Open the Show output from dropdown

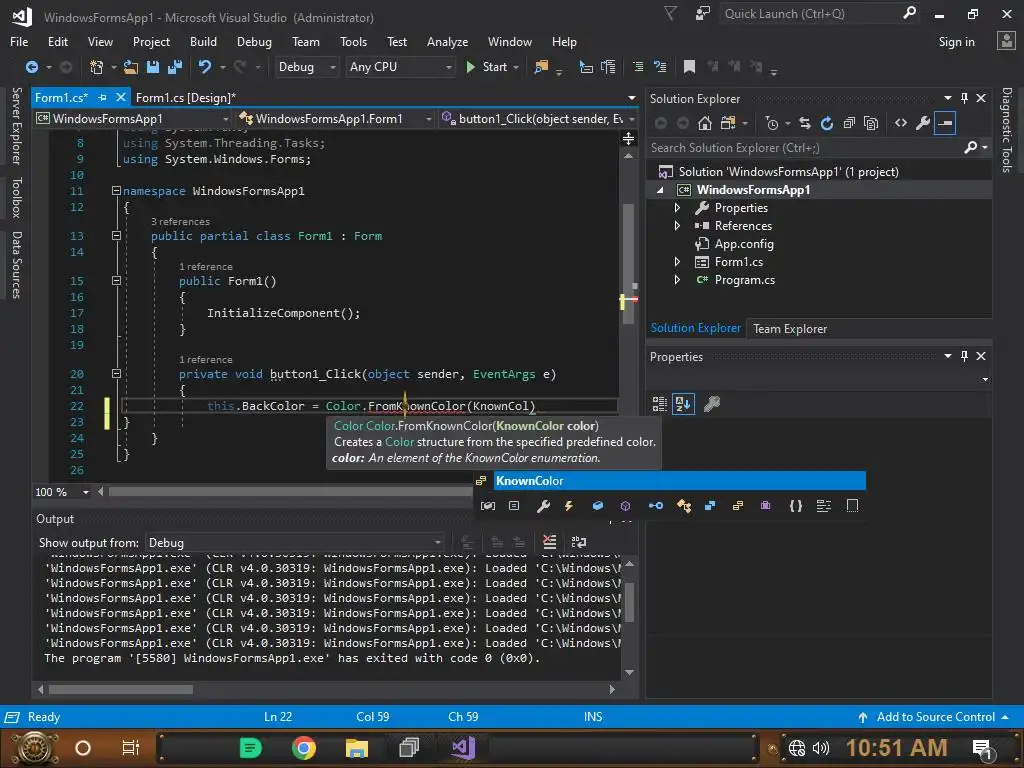click(x=295, y=543)
